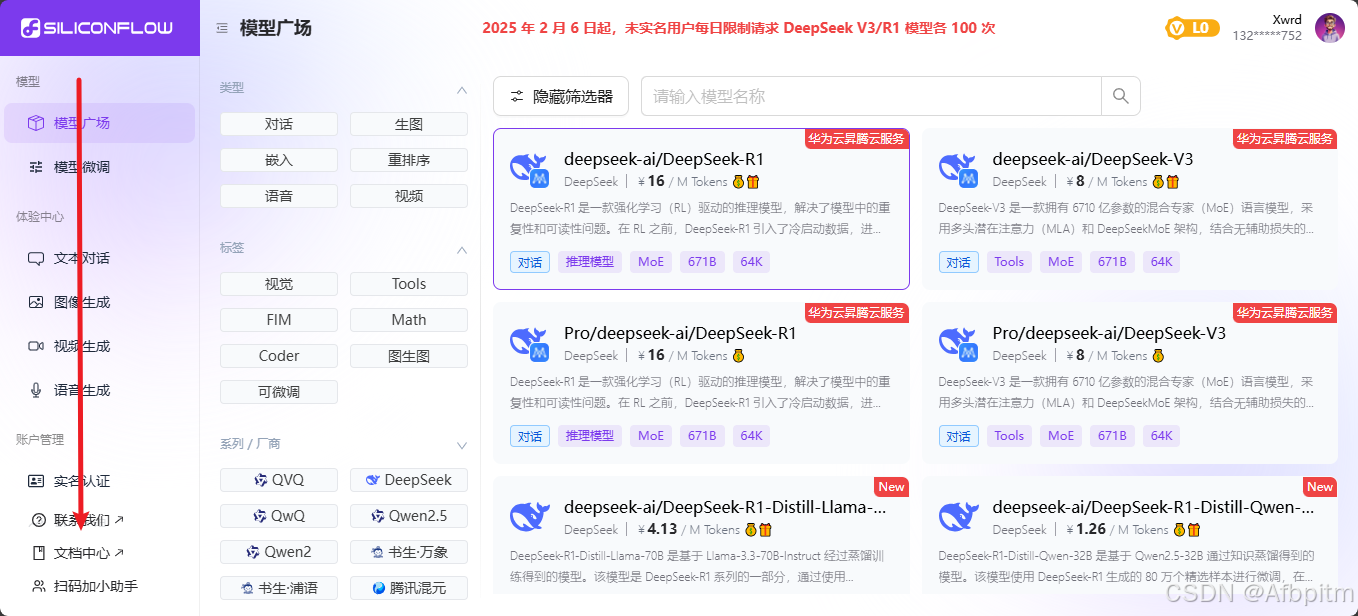Open 实名认证 account page
The image size is (1358, 616).
[x=98, y=481]
